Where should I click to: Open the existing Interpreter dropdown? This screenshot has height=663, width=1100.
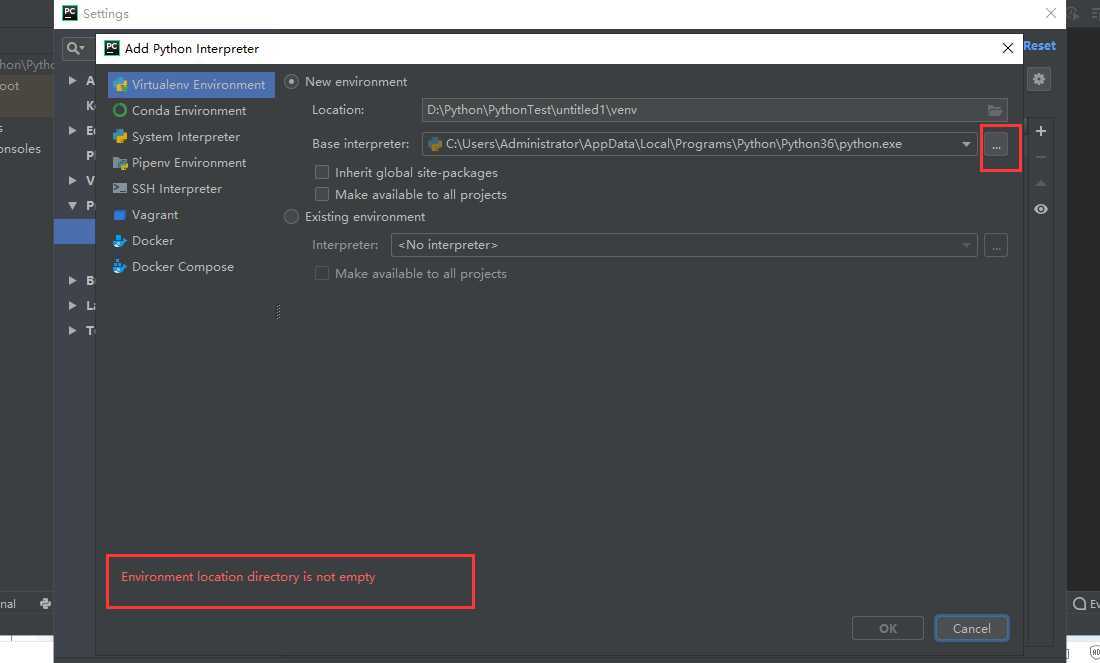(684, 245)
